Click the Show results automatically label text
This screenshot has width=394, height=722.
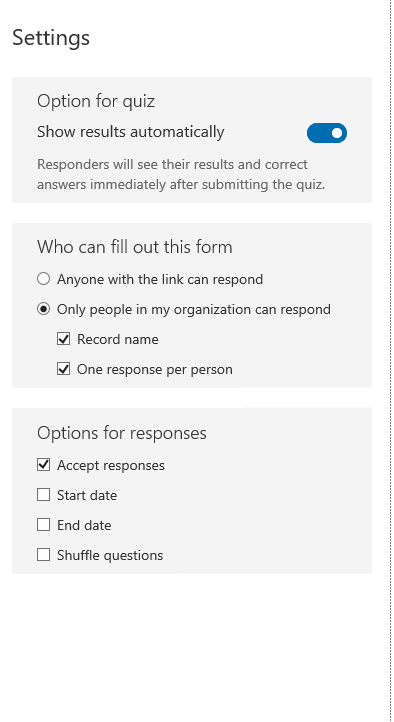131,132
